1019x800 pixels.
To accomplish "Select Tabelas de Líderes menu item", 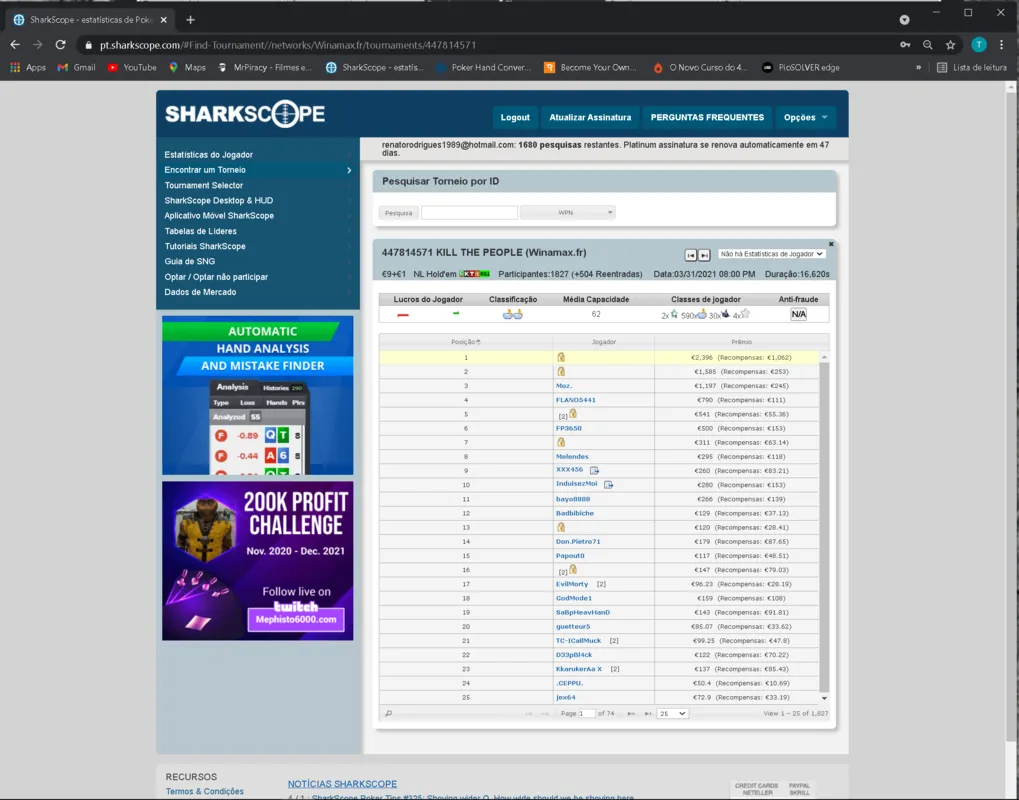I will click(x=201, y=231).
